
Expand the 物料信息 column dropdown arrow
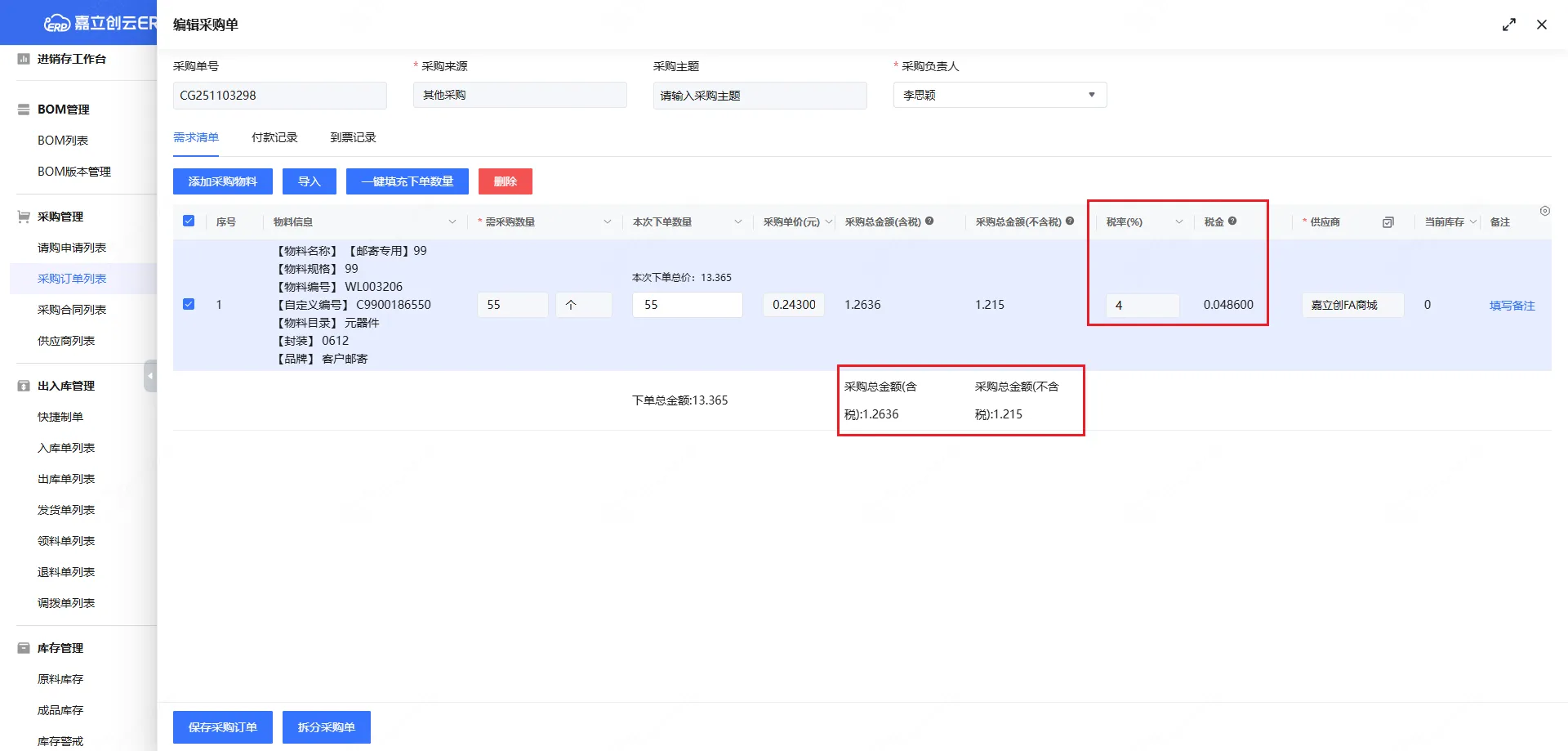tap(452, 222)
